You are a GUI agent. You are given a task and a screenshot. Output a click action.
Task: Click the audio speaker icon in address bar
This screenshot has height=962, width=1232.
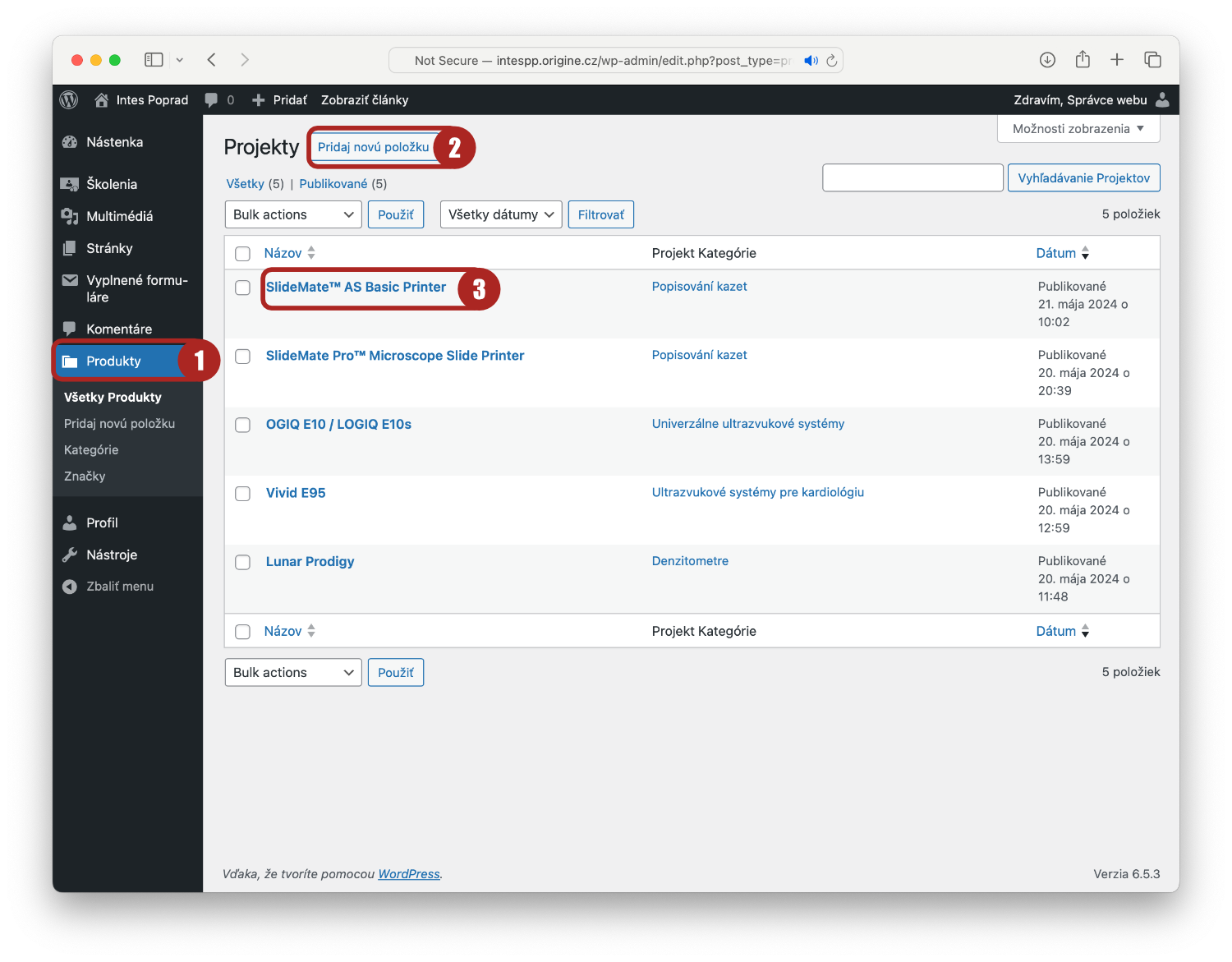tap(811, 61)
